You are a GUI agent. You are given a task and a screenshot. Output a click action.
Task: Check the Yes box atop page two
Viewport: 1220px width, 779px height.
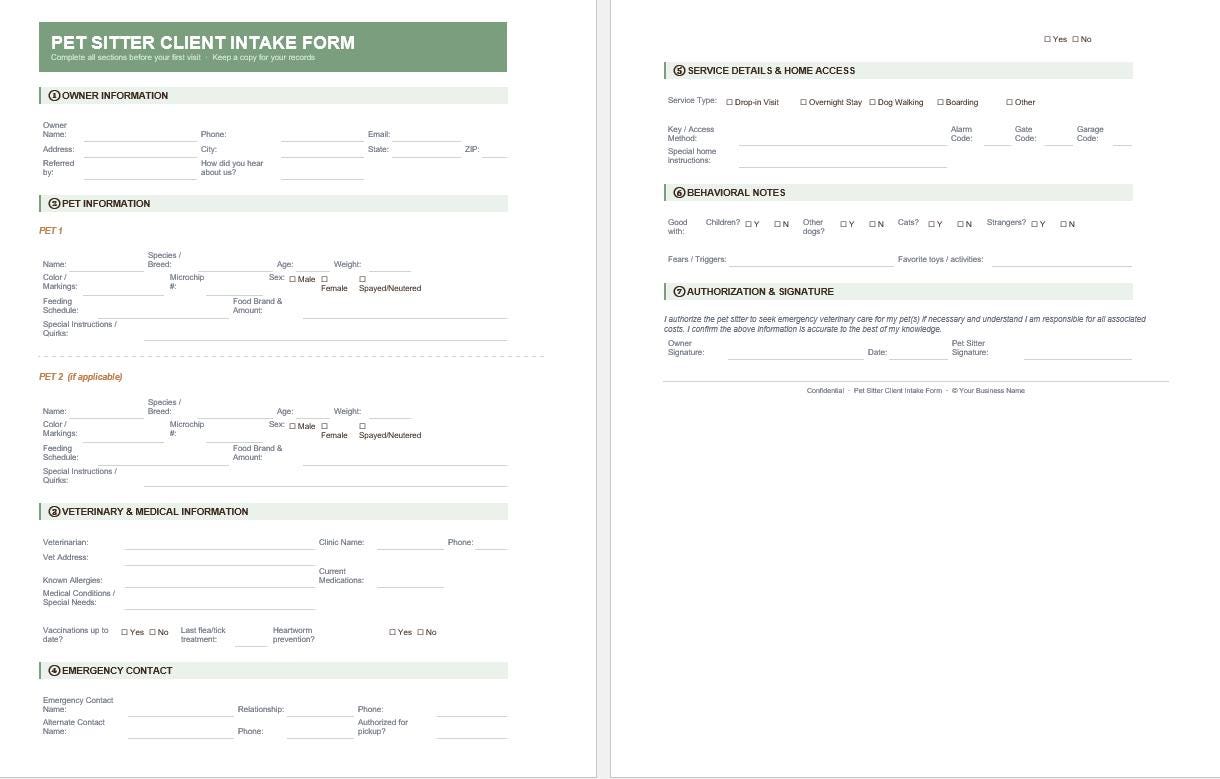point(1048,39)
